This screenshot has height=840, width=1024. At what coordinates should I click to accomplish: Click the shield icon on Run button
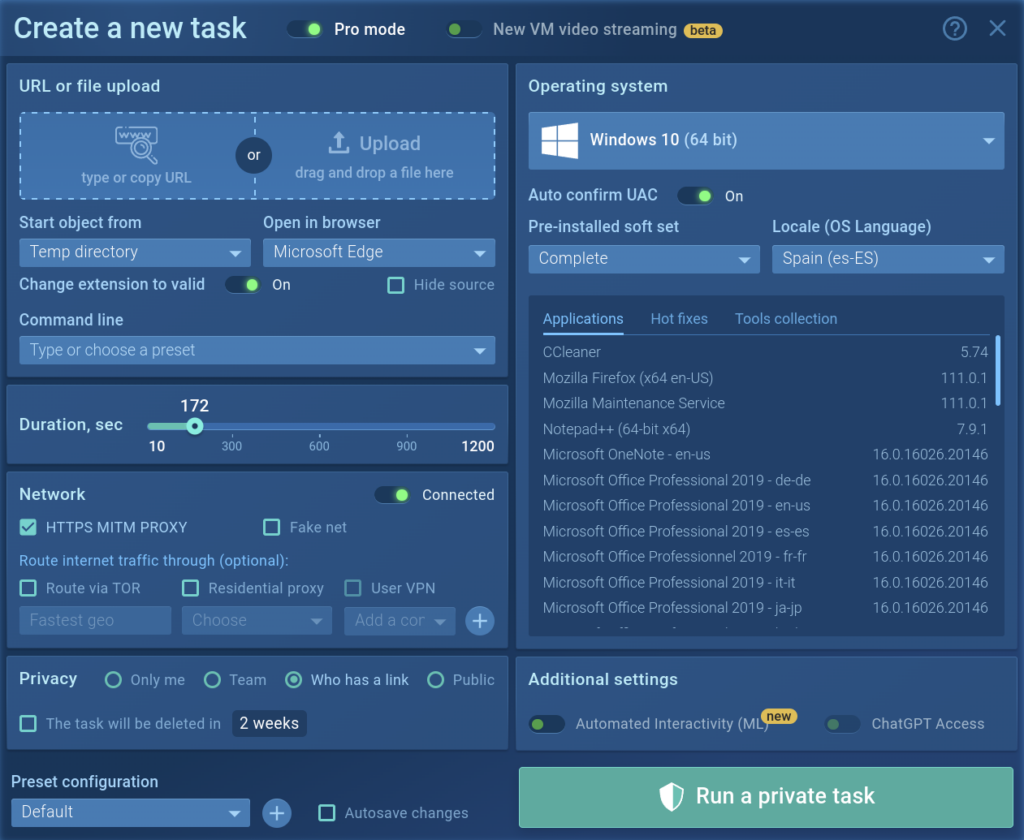[x=671, y=796]
